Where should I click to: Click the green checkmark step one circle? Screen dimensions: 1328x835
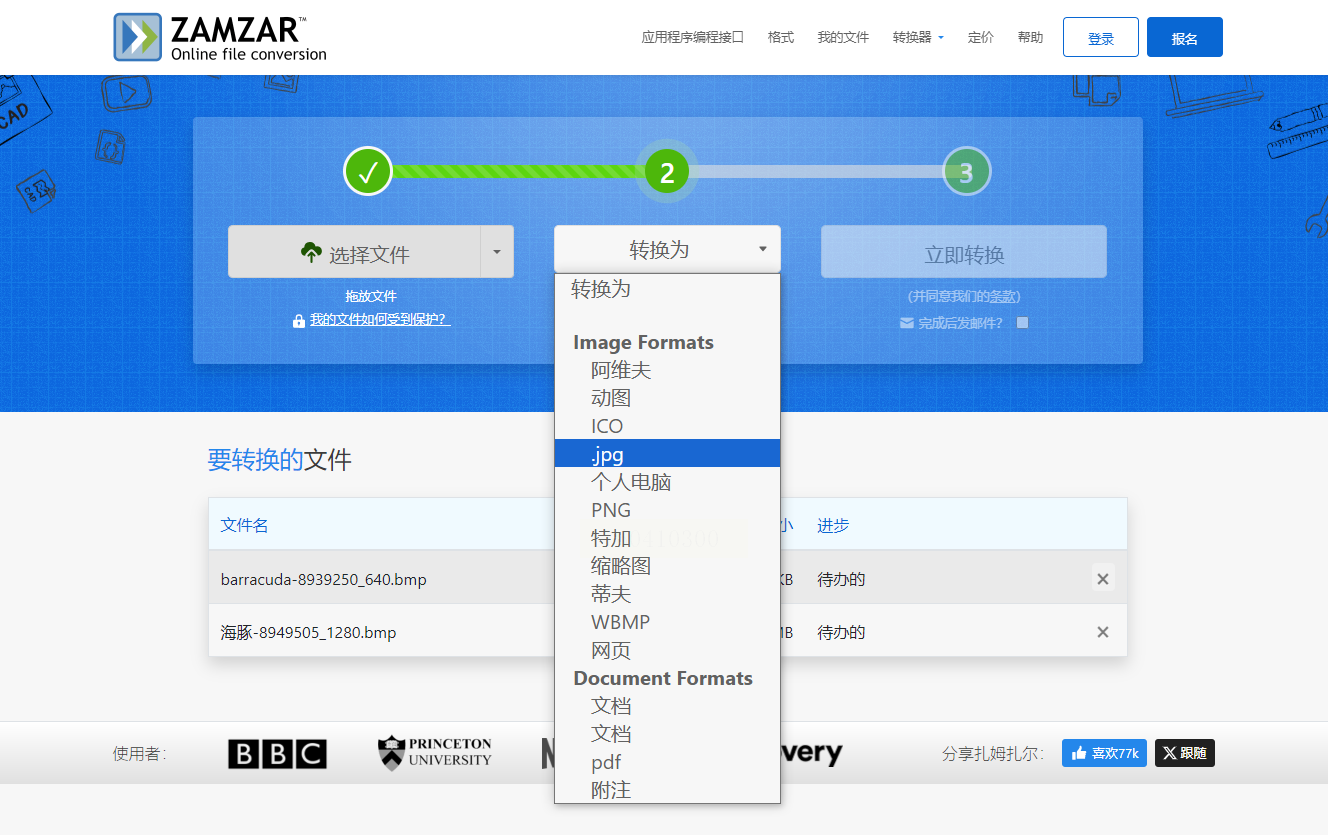[367, 171]
